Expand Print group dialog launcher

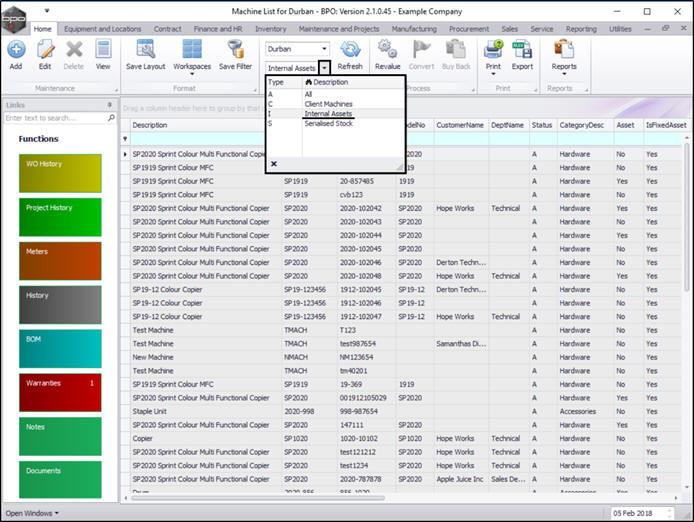click(x=535, y=90)
